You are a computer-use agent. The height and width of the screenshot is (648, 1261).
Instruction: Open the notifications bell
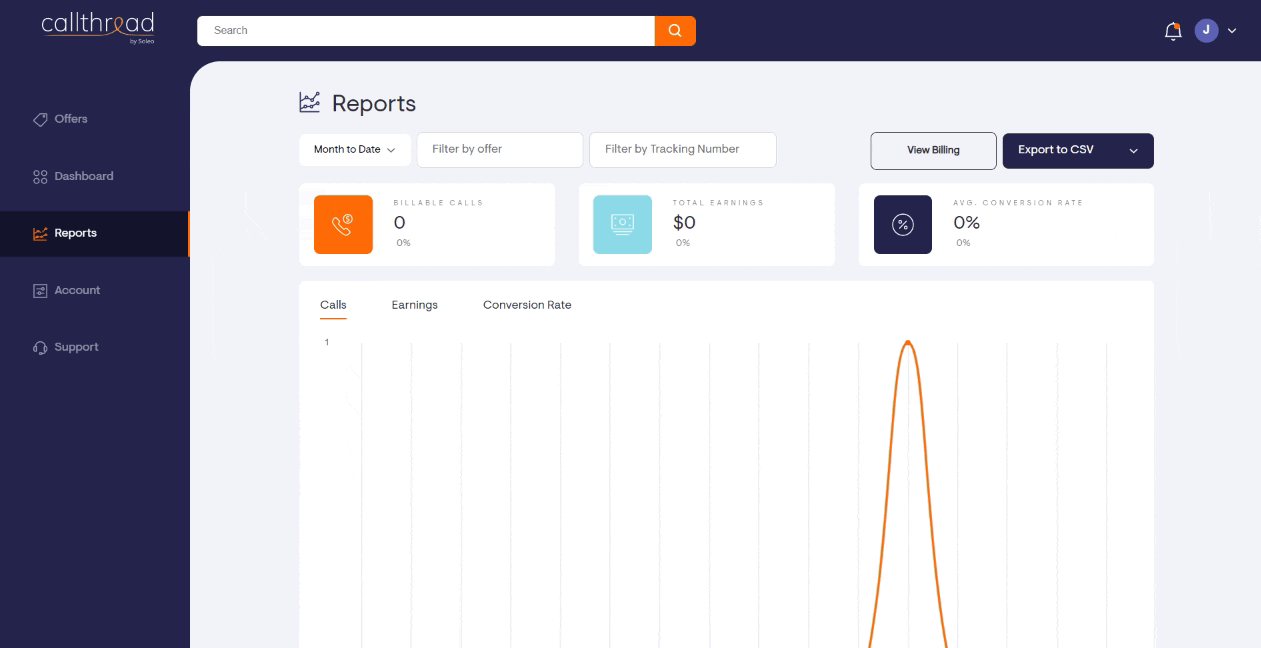tap(1173, 31)
